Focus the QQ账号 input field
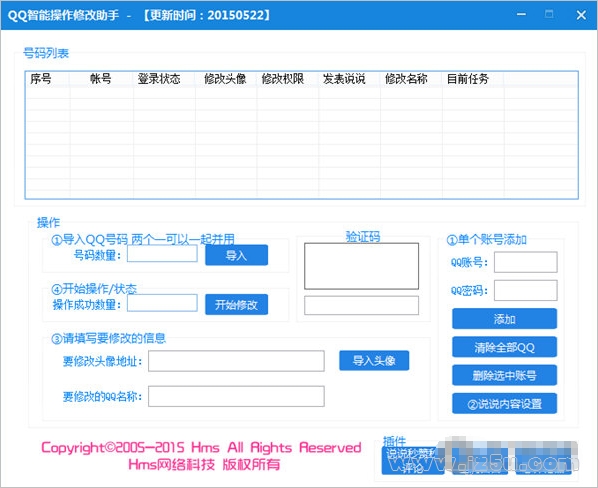 tap(526, 262)
